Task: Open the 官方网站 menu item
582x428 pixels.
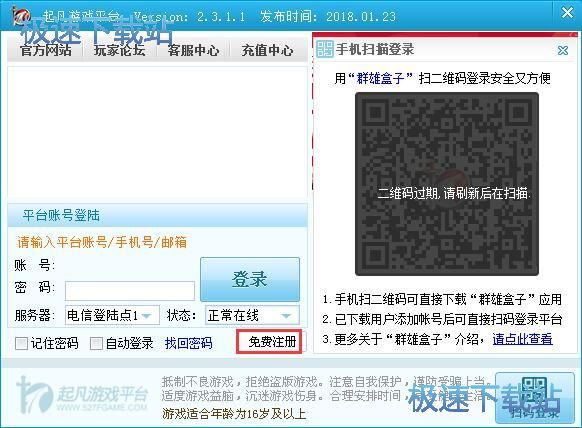Action: click(46, 50)
